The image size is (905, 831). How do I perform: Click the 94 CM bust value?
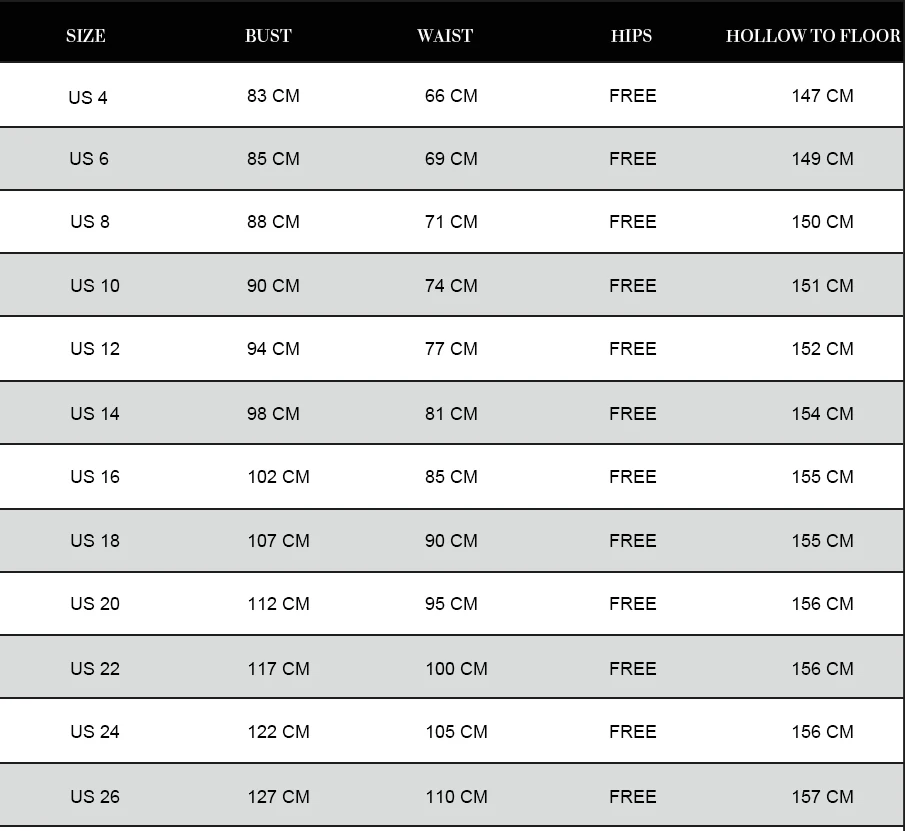tap(273, 349)
